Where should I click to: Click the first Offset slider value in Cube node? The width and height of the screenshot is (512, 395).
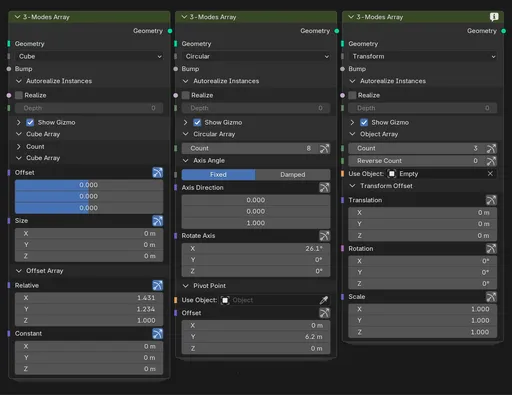[x=89, y=185]
